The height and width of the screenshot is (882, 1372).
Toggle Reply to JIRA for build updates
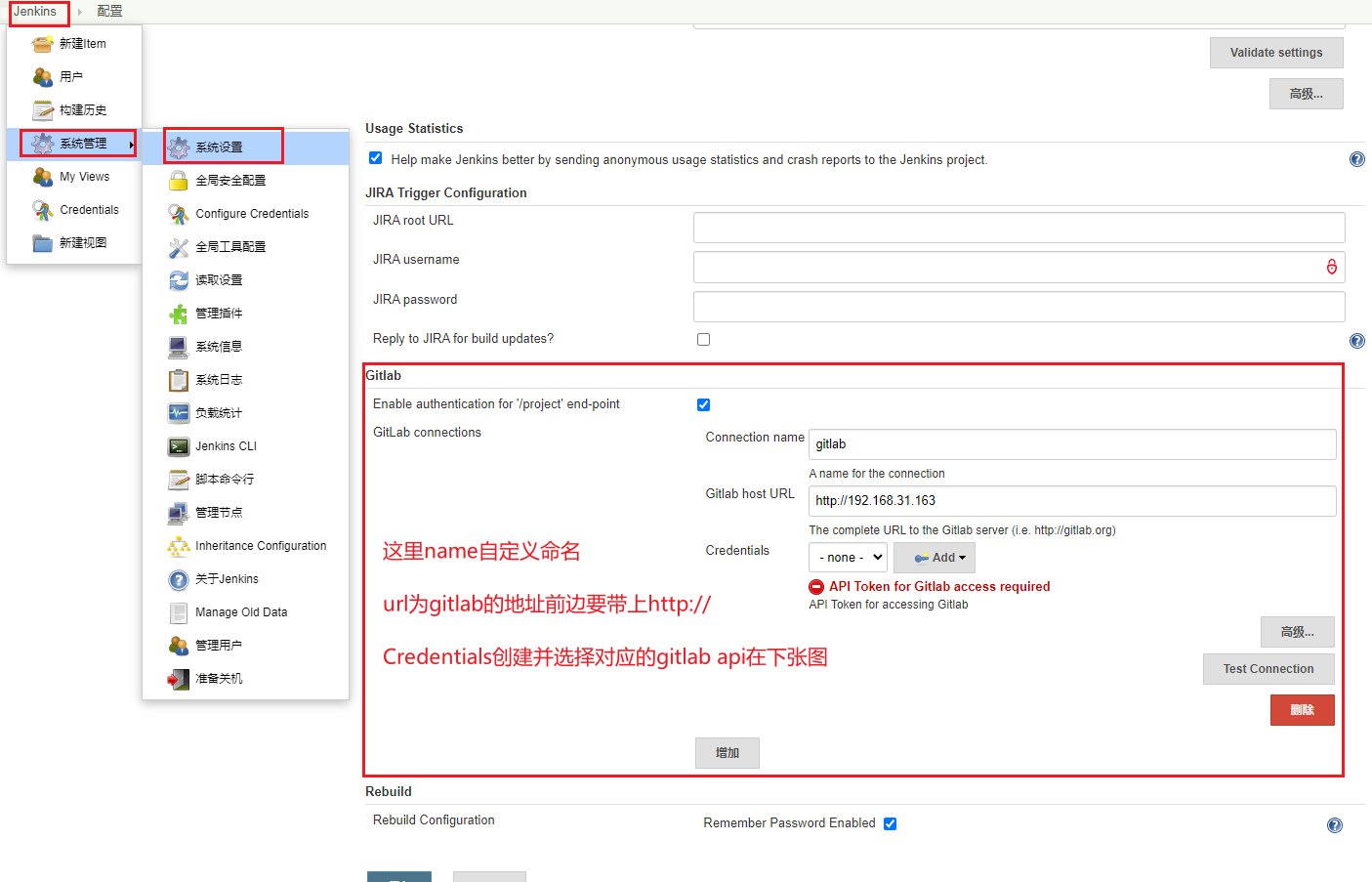[704, 340]
